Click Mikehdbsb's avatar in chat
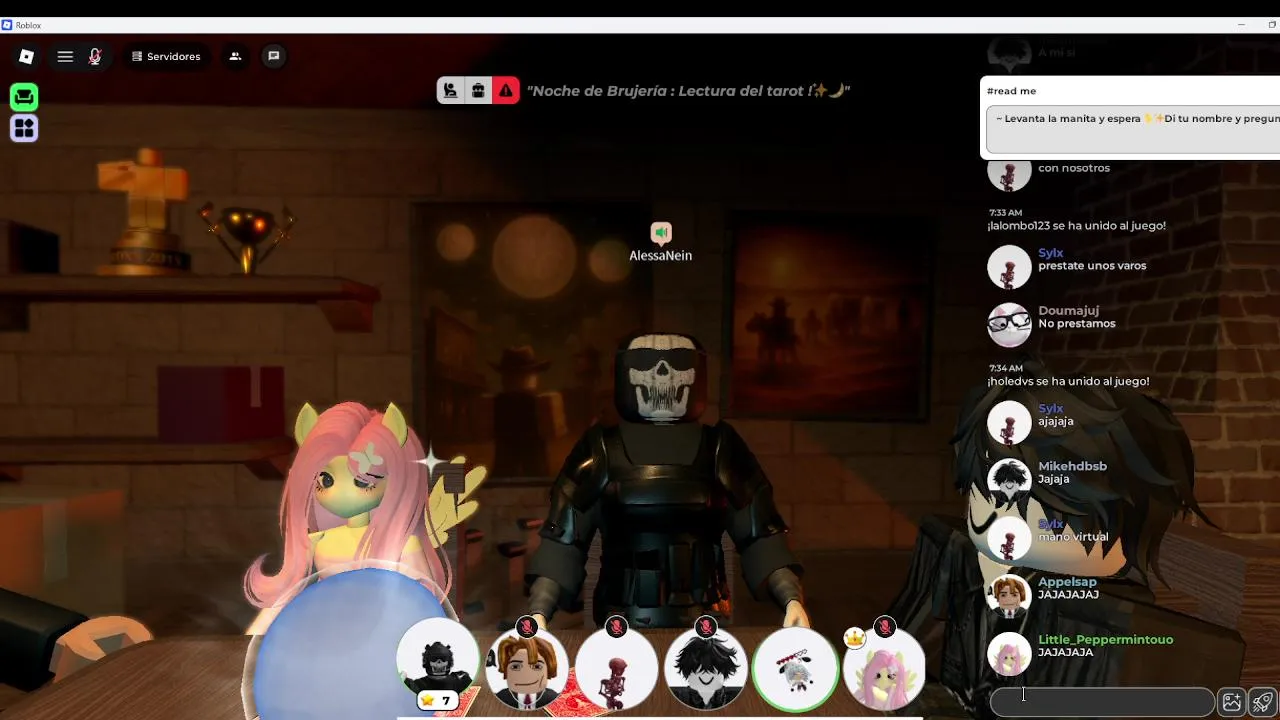The height and width of the screenshot is (720, 1280). coord(1009,480)
